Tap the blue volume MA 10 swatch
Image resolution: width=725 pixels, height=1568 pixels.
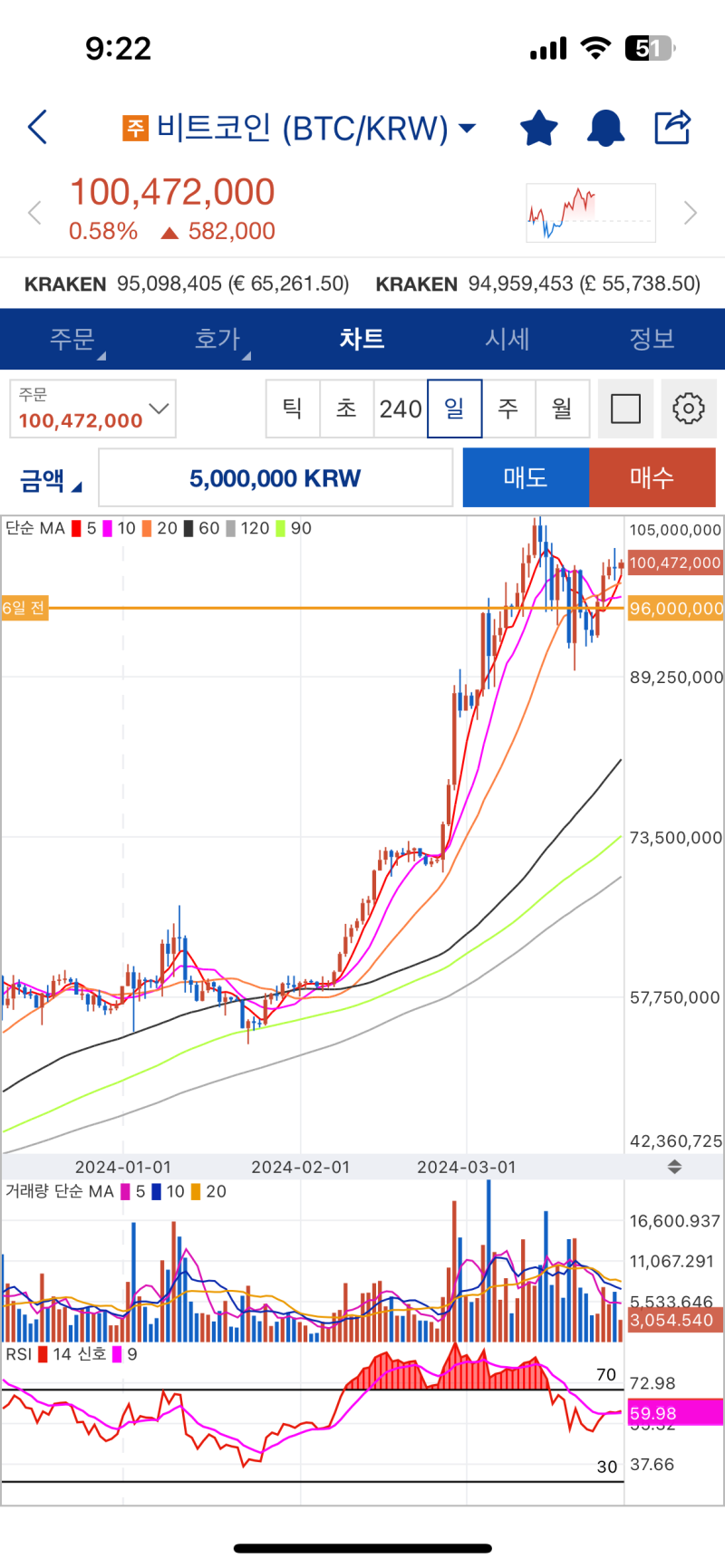pyautogui.click(x=157, y=1191)
